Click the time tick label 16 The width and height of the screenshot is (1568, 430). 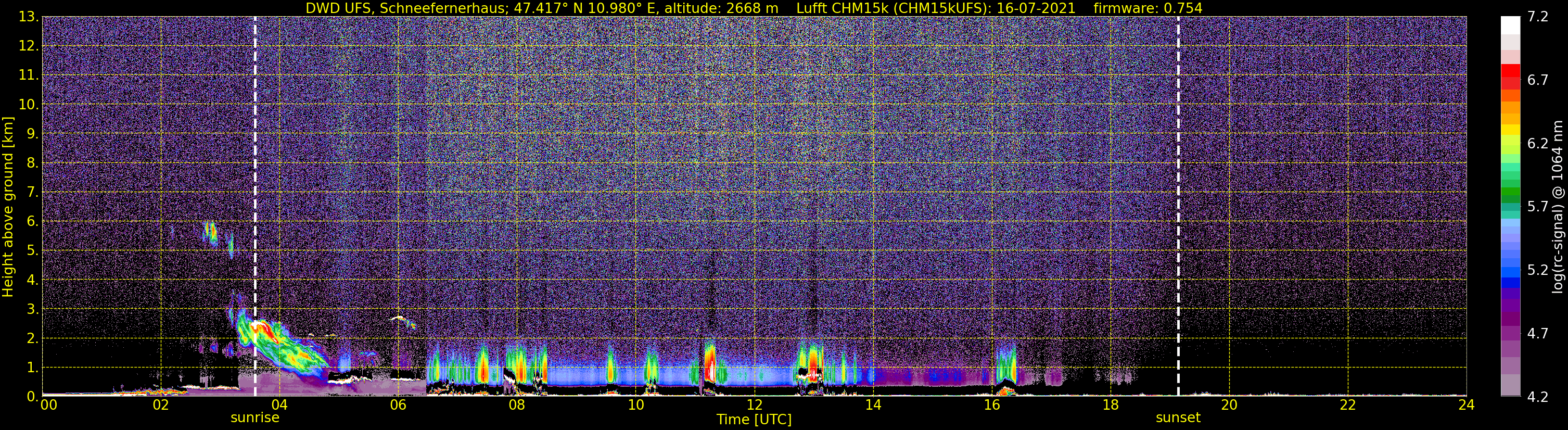[x=991, y=406]
